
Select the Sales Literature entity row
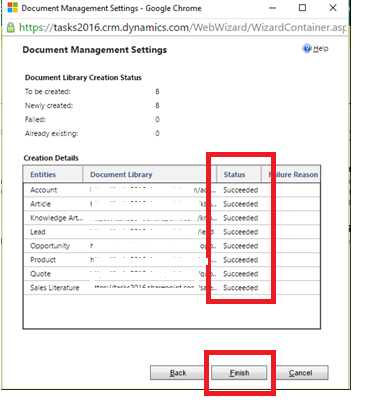(x=172, y=288)
